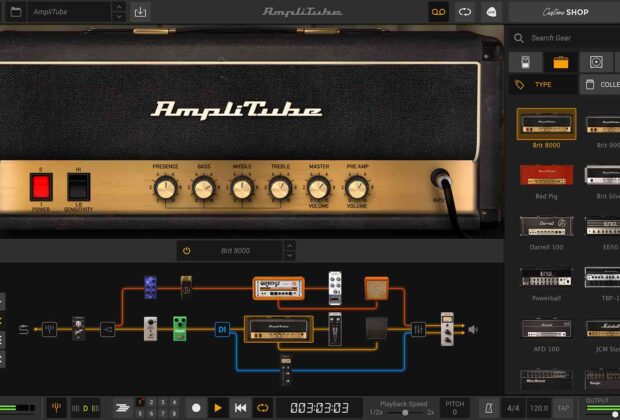Open the Brit 8000 model selector
Screen dimensions: 620x420
pyautogui.click(x=235, y=251)
